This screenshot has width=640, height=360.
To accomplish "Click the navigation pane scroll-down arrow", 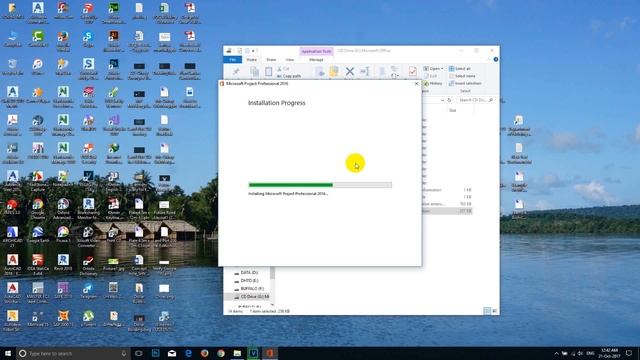I will pos(272,305).
